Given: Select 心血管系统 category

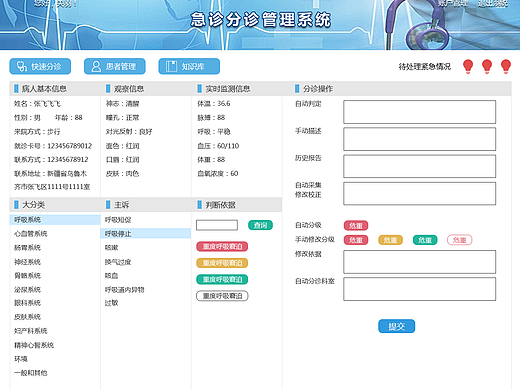Looking at the screenshot, I should pos(31,234).
